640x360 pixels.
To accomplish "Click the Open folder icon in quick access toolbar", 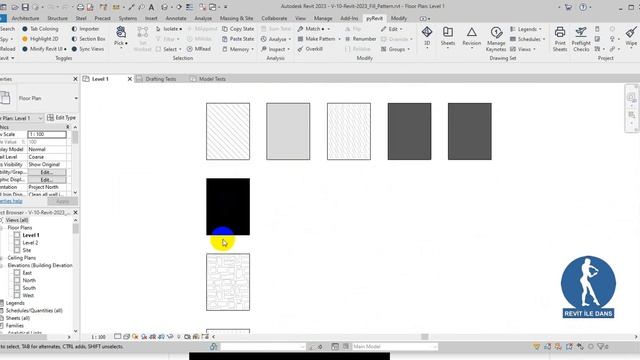I will point(14,7).
